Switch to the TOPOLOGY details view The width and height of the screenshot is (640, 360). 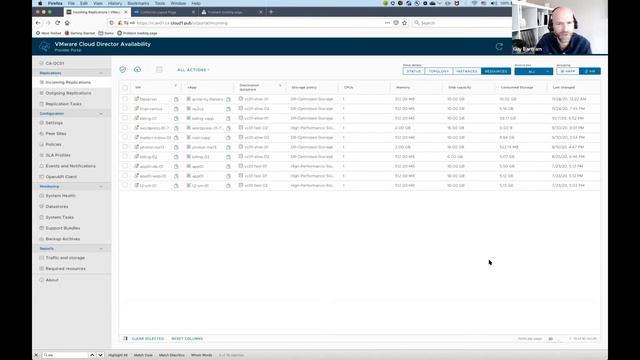[x=439, y=71]
